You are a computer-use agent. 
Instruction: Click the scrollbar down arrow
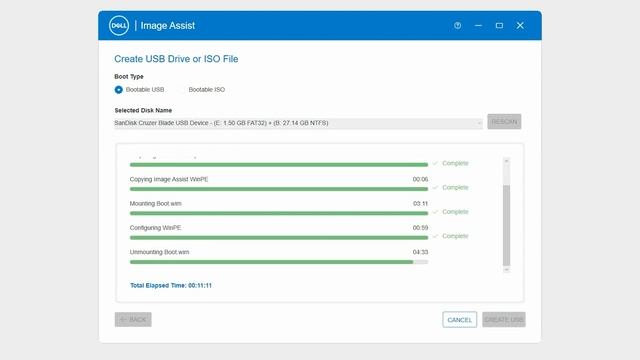click(x=507, y=269)
